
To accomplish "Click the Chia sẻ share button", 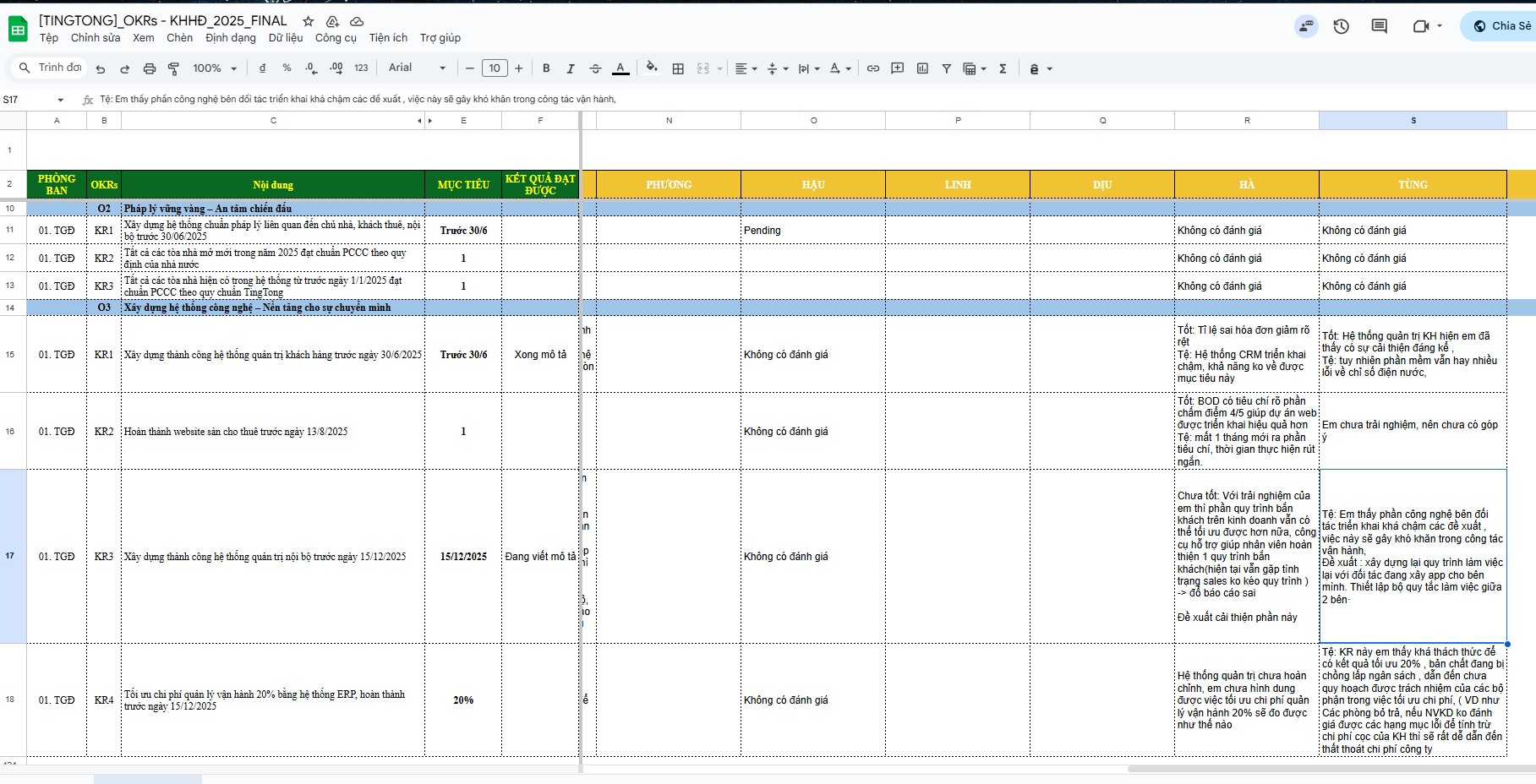I will (x=1502, y=26).
